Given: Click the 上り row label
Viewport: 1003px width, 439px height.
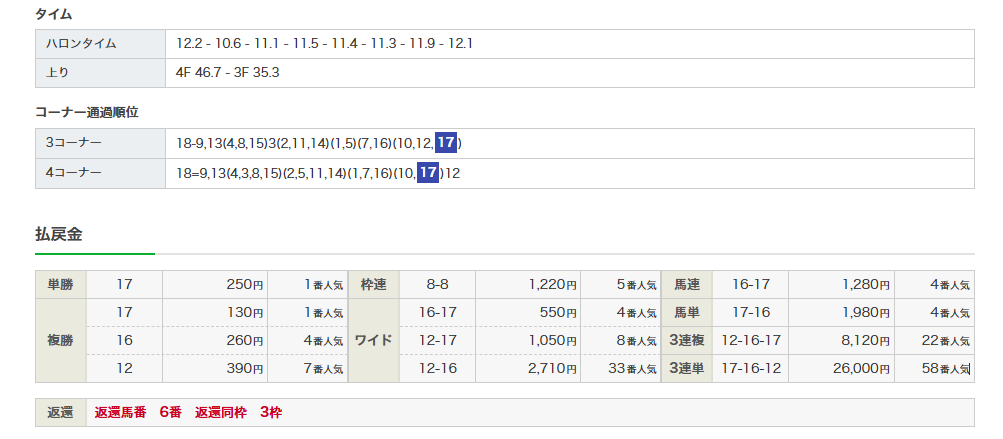Looking at the screenshot, I should (58, 73).
